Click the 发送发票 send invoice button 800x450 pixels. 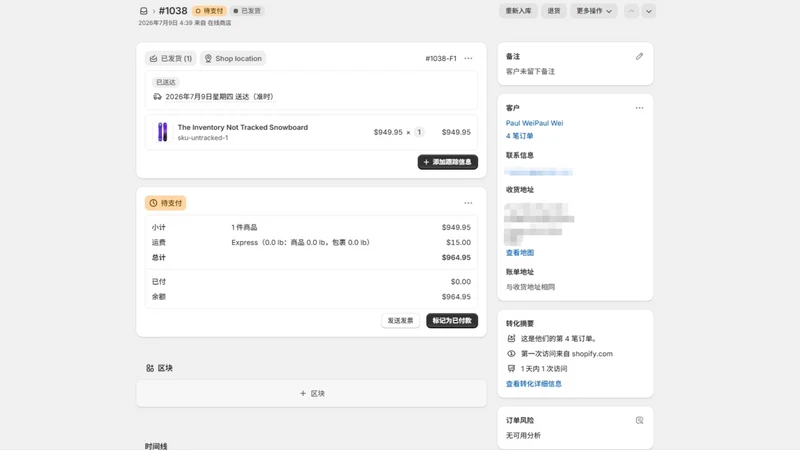(400, 320)
